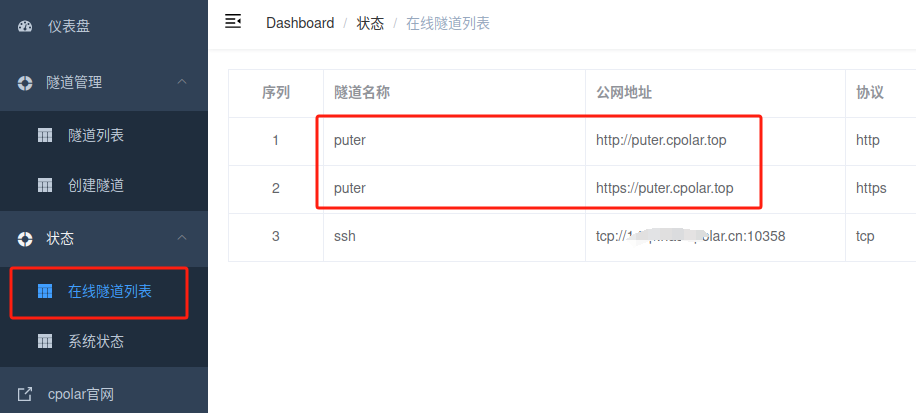Click the external link icon beside cpolar官网

pos(25,395)
